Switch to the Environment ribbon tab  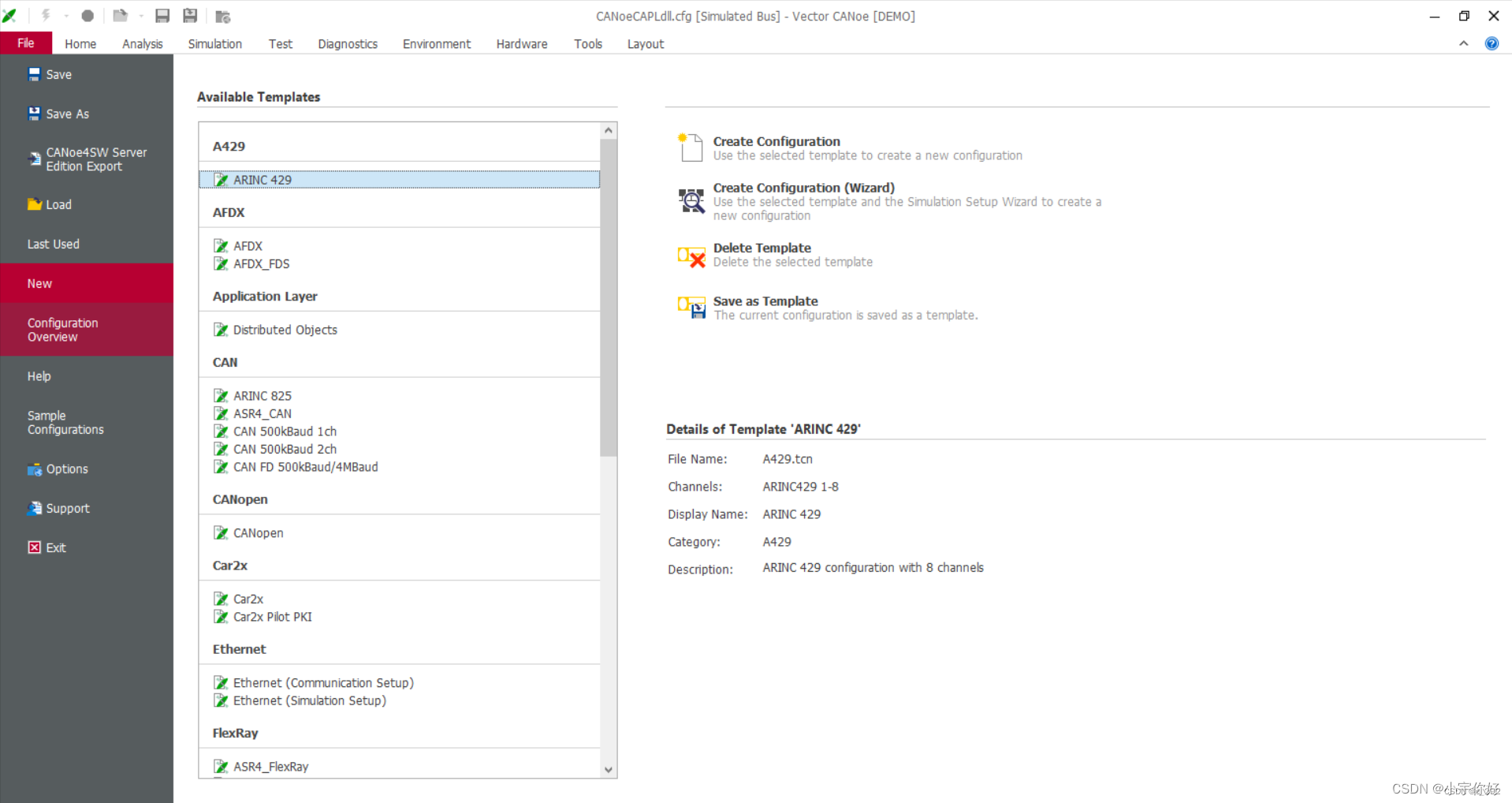click(437, 44)
